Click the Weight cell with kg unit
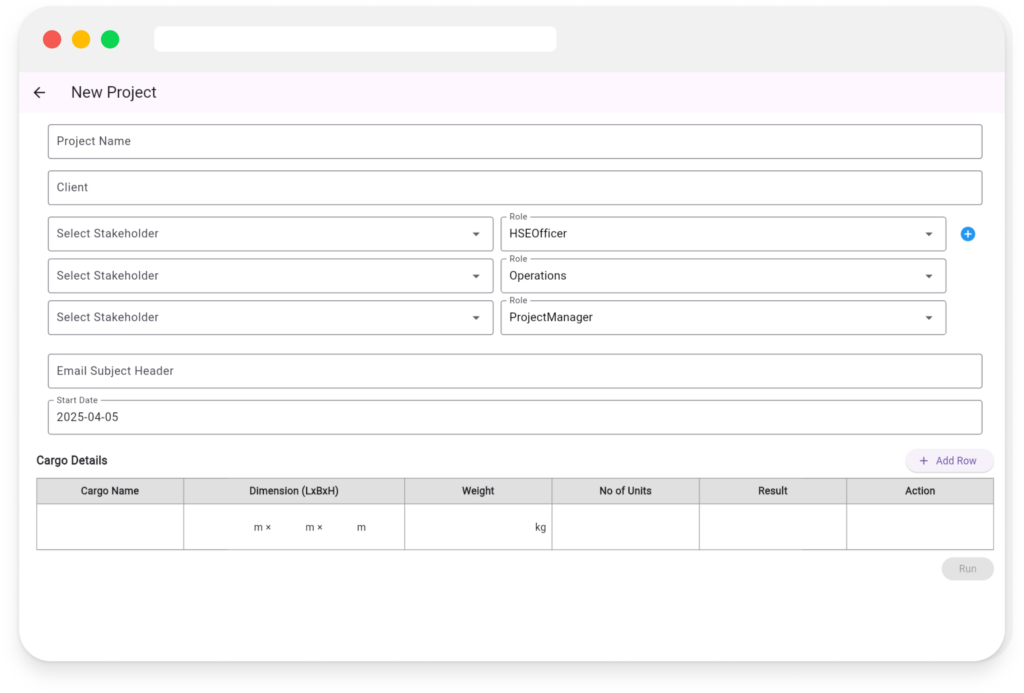Viewport: 1024px width, 693px height. click(x=470, y=527)
